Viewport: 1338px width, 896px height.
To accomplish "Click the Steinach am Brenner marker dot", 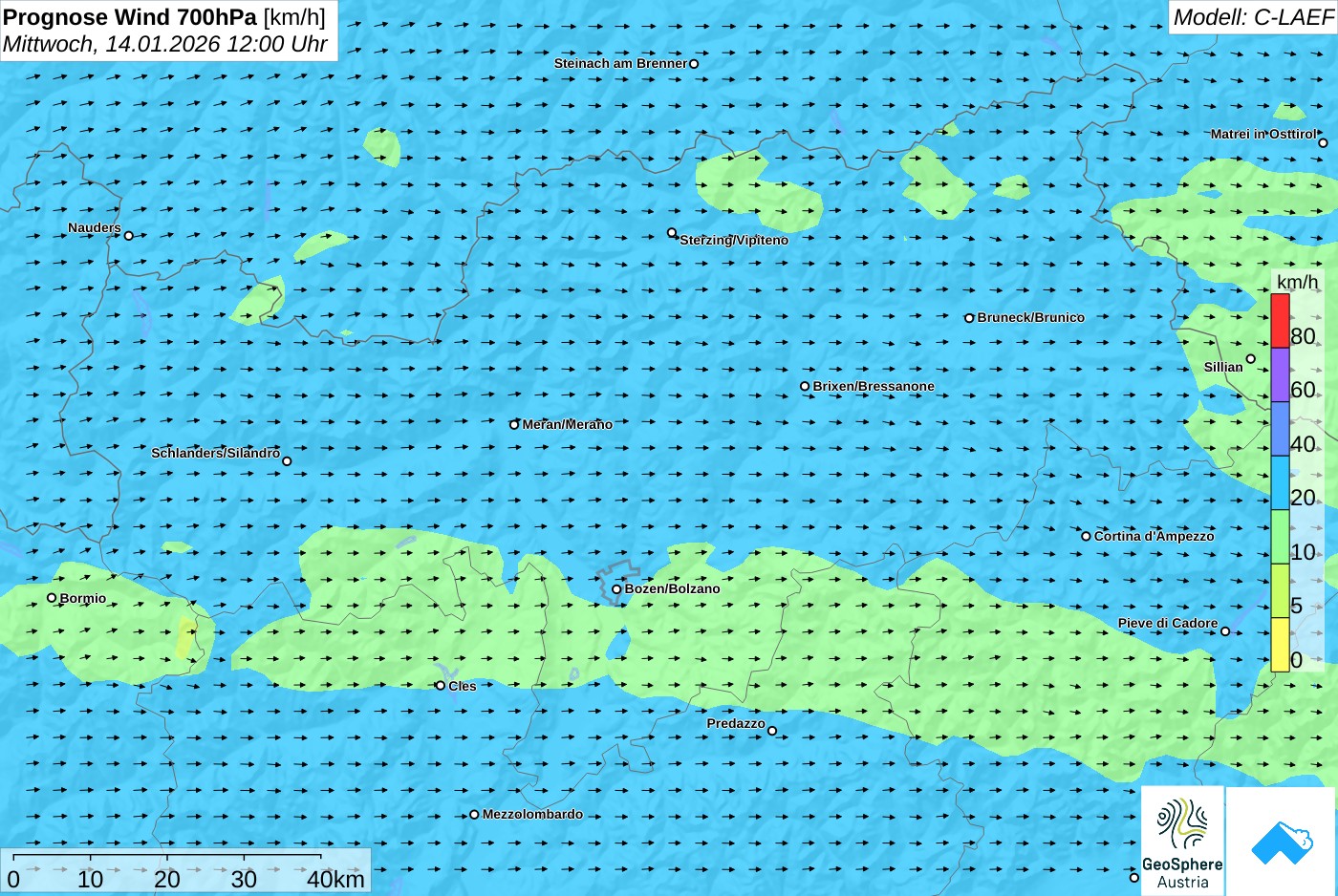I will [694, 64].
